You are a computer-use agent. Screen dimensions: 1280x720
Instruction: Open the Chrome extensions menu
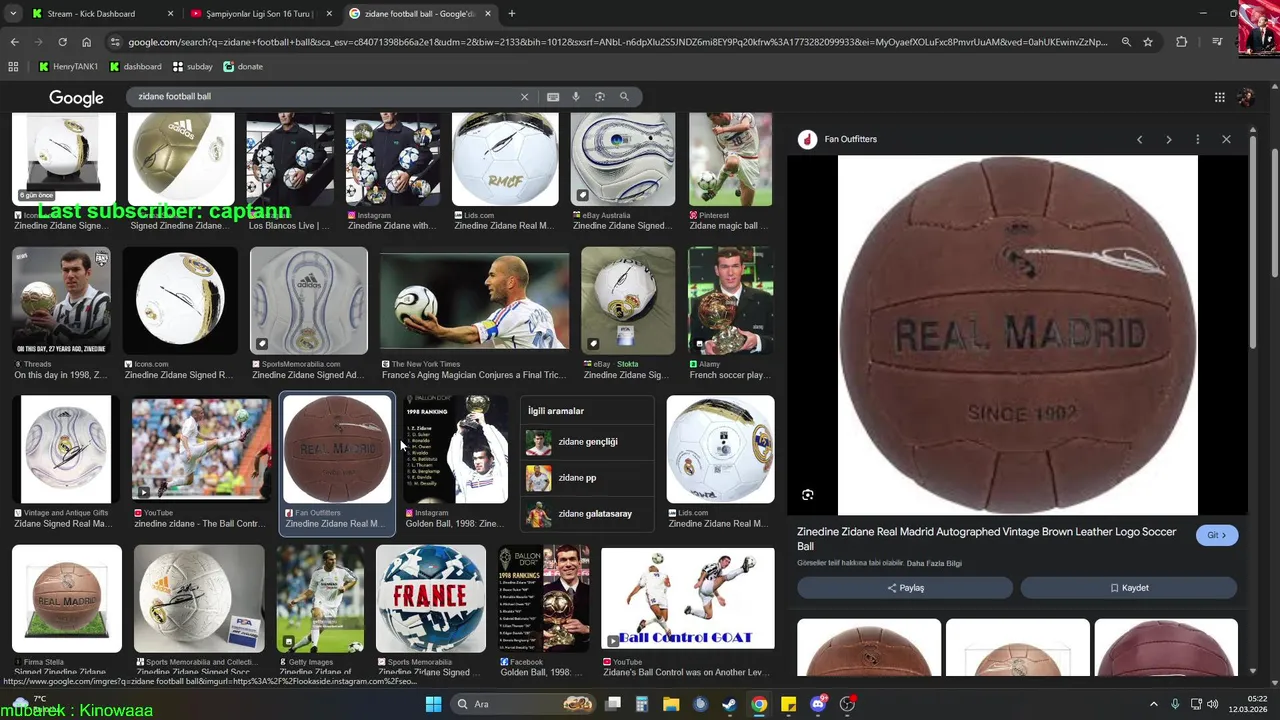1182,42
